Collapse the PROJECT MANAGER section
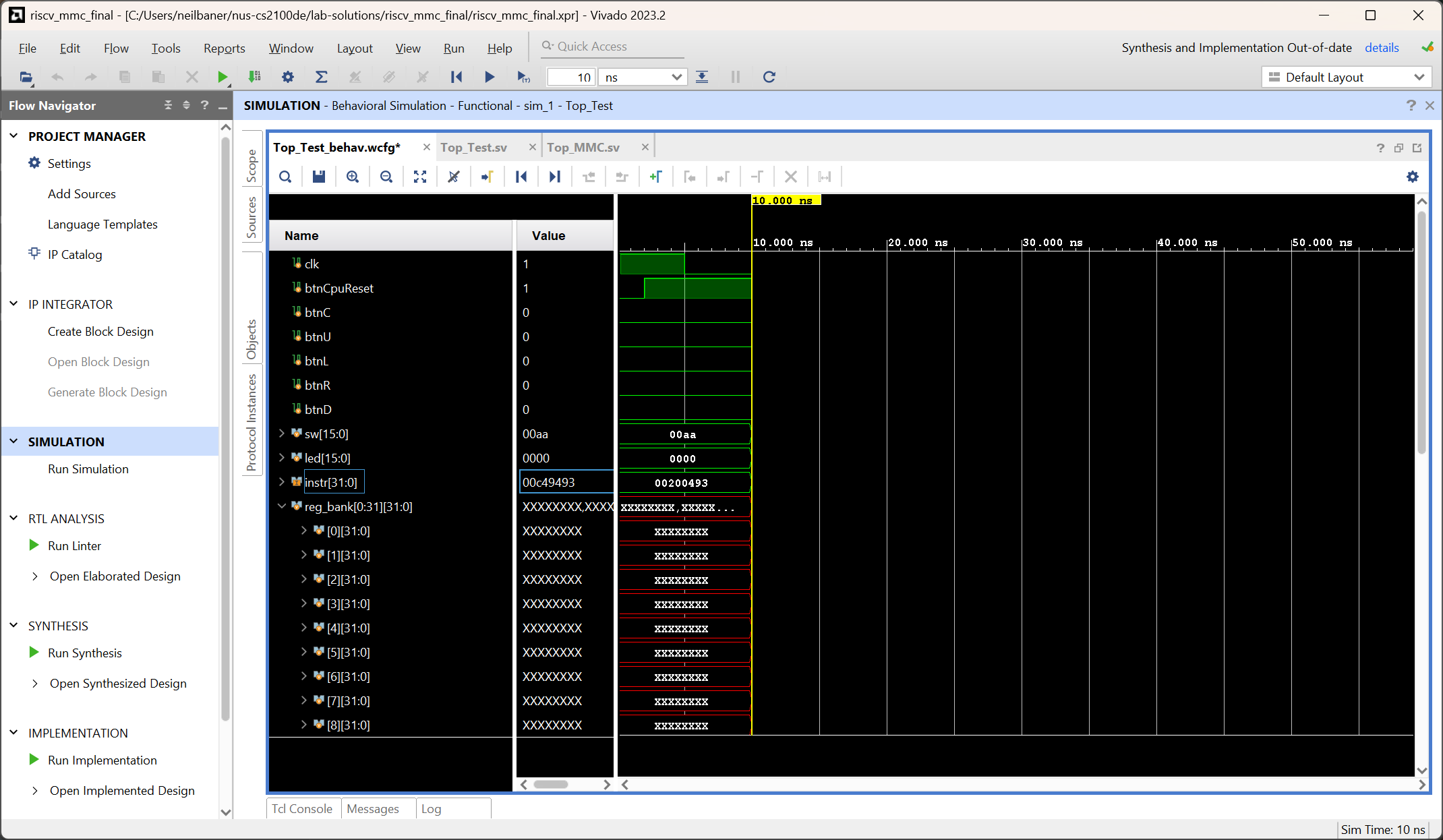Viewport: 1443px width, 840px height. [14, 136]
